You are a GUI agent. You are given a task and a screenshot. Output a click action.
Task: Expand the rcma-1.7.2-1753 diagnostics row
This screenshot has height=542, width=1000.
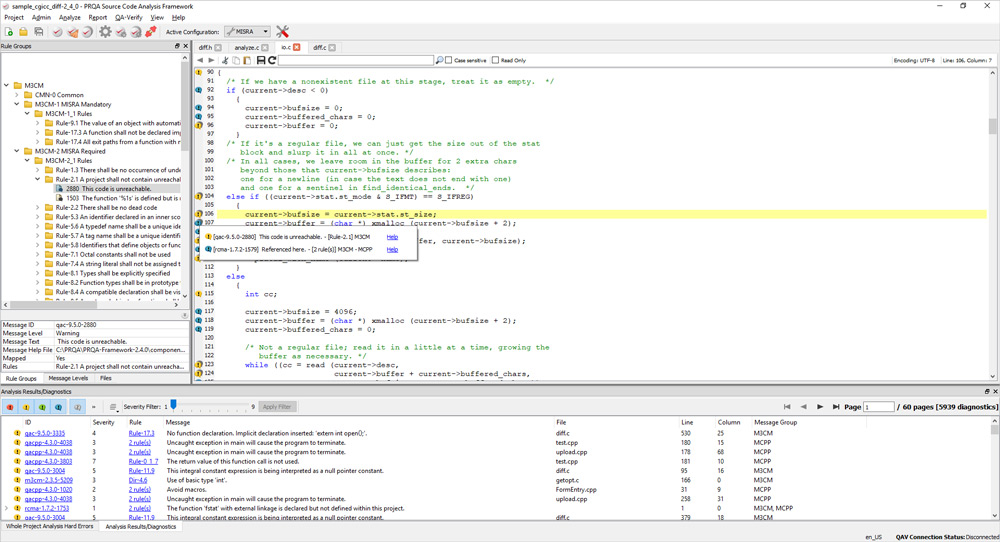point(6,508)
